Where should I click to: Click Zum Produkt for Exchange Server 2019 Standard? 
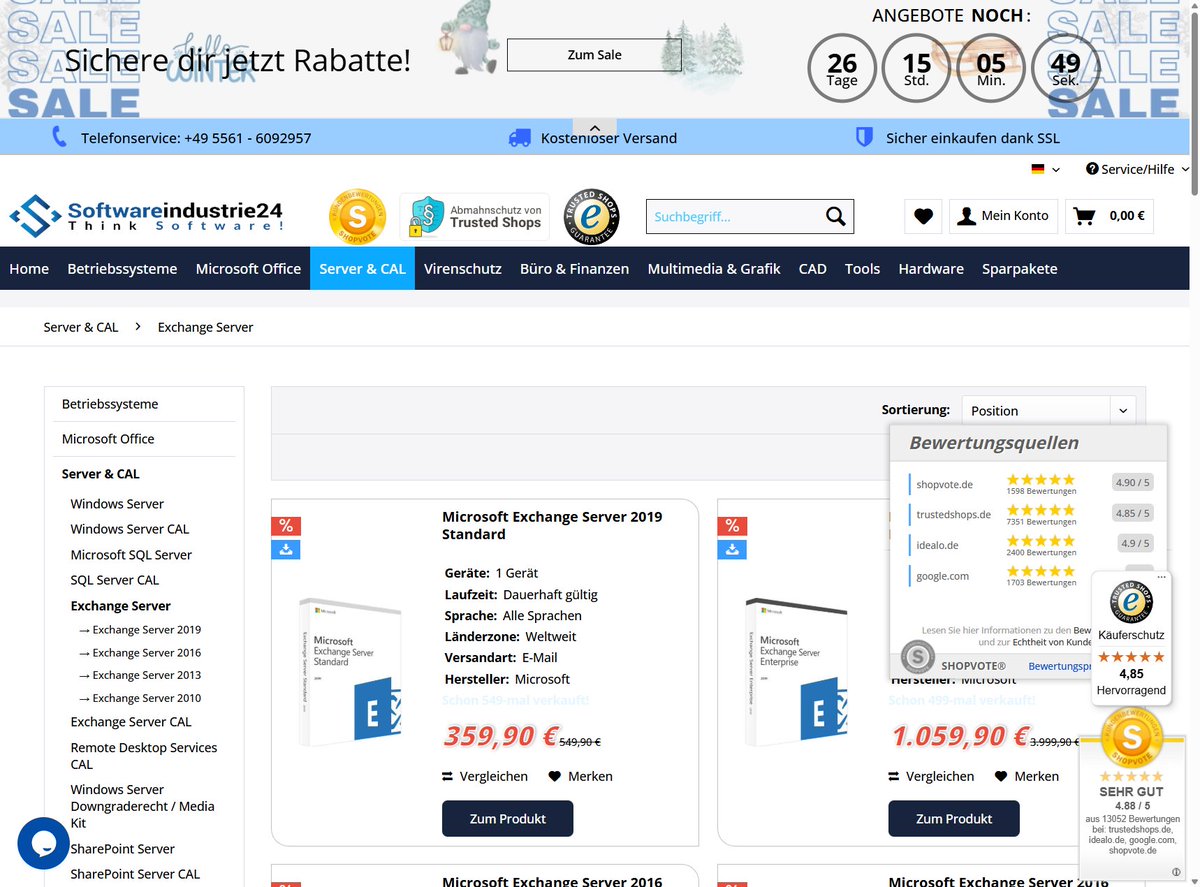tap(508, 819)
